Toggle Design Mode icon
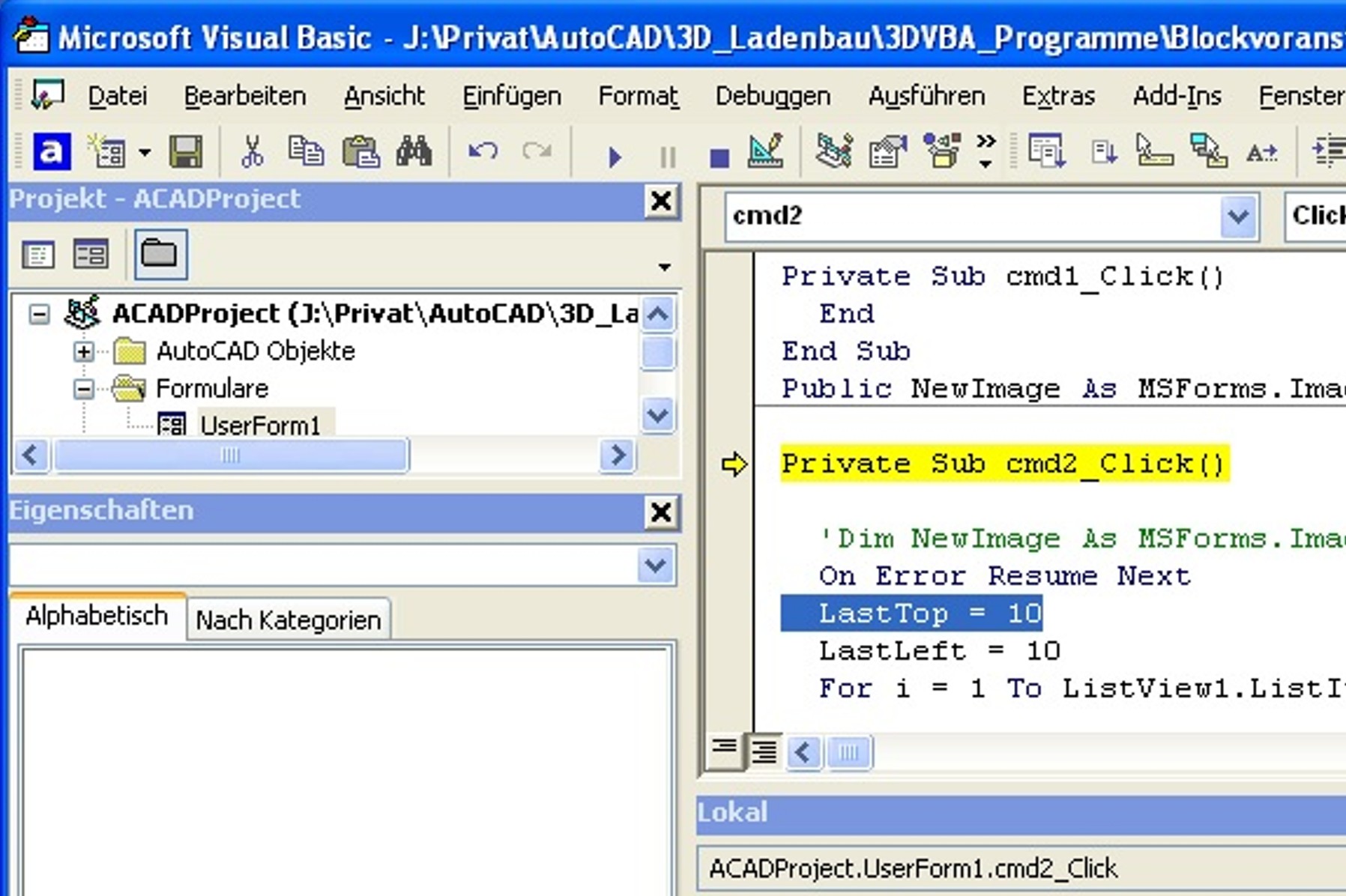1346x896 pixels. (x=766, y=153)
